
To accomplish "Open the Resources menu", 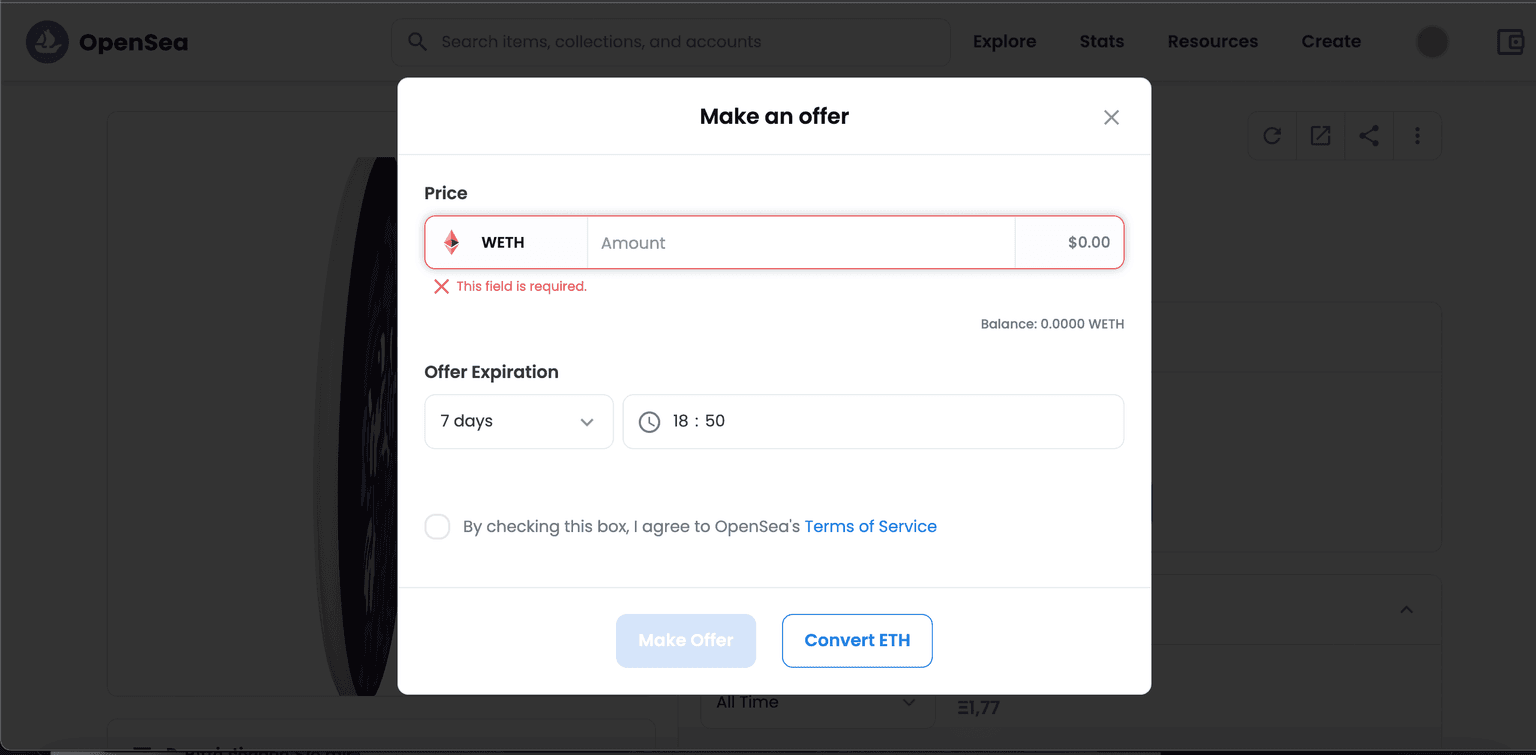I will click(x=1212, y=42).
